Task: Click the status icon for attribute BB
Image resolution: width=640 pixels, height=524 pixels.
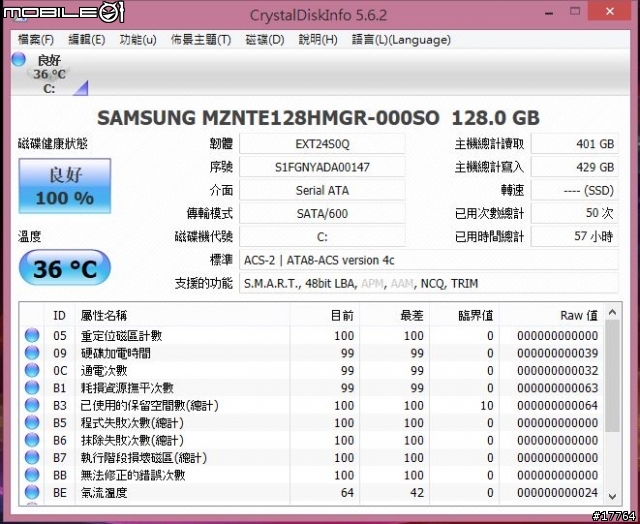Action: (x=32, y=475)
